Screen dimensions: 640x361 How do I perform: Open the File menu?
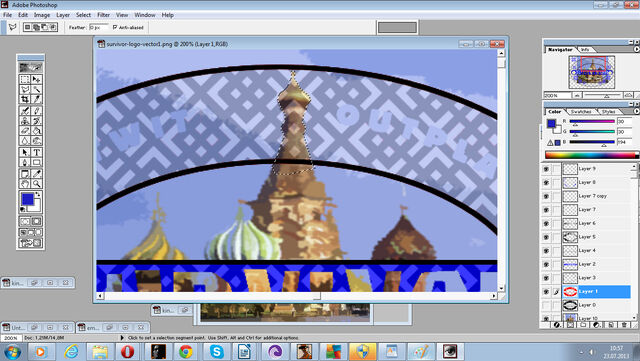coord(7,15)
